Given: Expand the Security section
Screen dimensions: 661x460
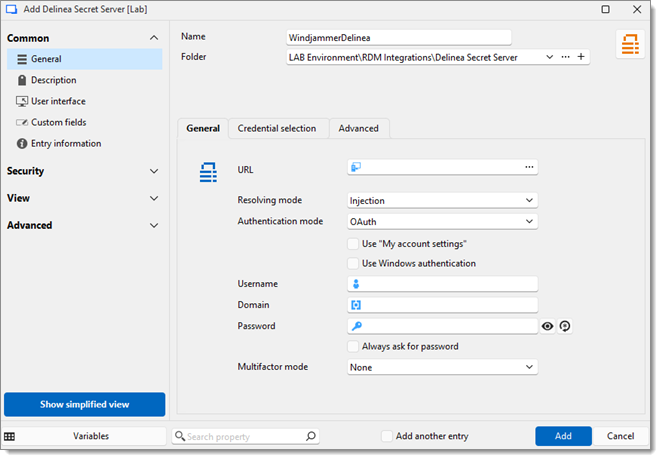Looking at the screenshot, I should pyautogui.click(x=82, y=171).
